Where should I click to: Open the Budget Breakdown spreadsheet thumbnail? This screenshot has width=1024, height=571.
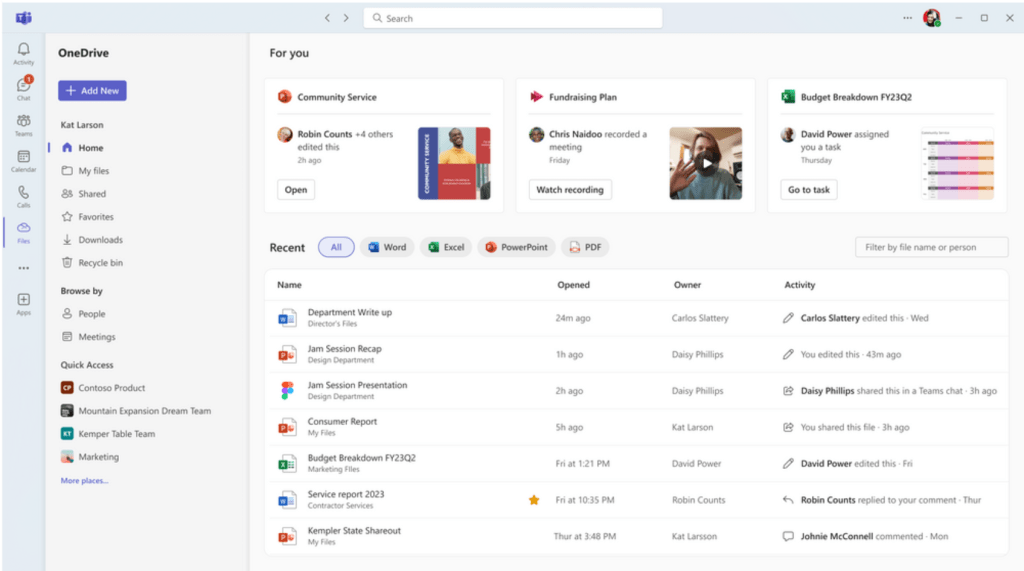tap(957, 163)
